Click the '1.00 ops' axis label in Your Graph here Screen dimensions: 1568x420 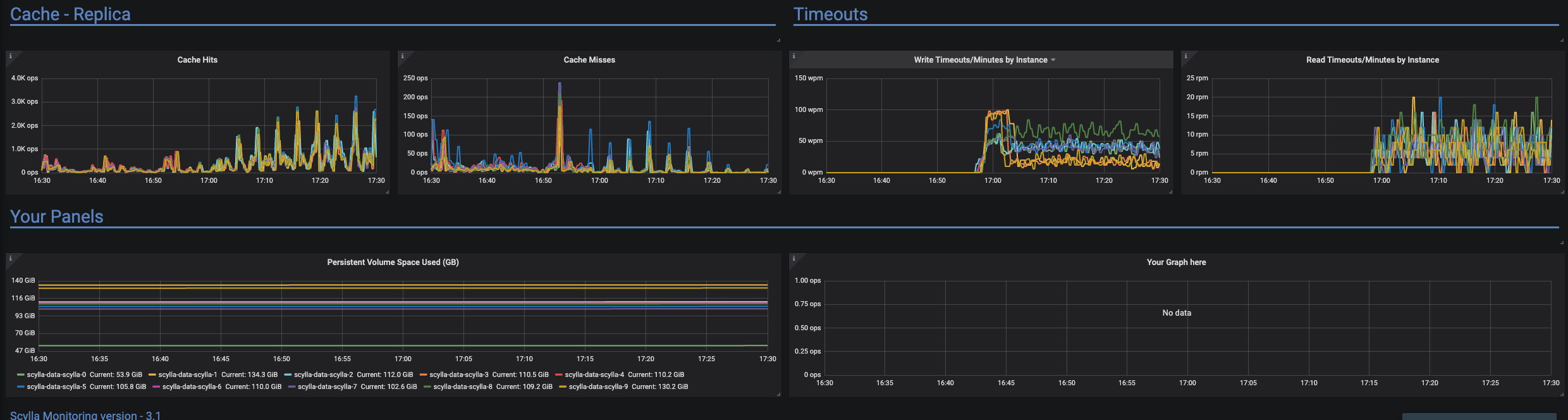tap(807, 280)
